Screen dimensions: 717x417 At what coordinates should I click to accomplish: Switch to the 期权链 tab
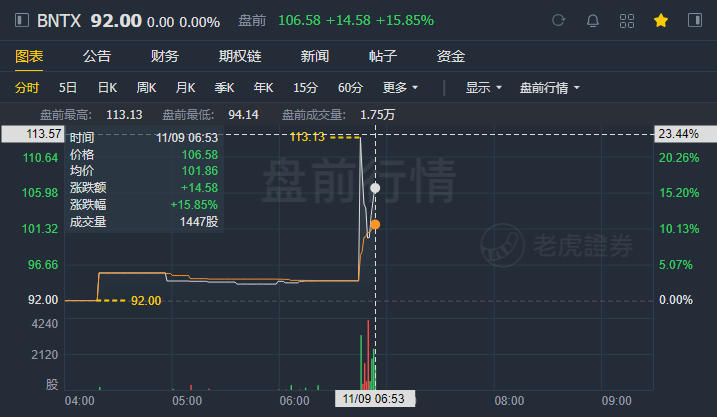(240, 56)
